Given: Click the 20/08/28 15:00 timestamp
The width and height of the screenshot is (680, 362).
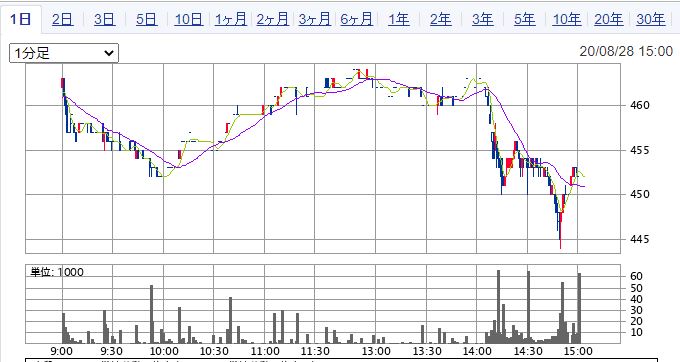Looking at the screenshot, I should 626,51.
